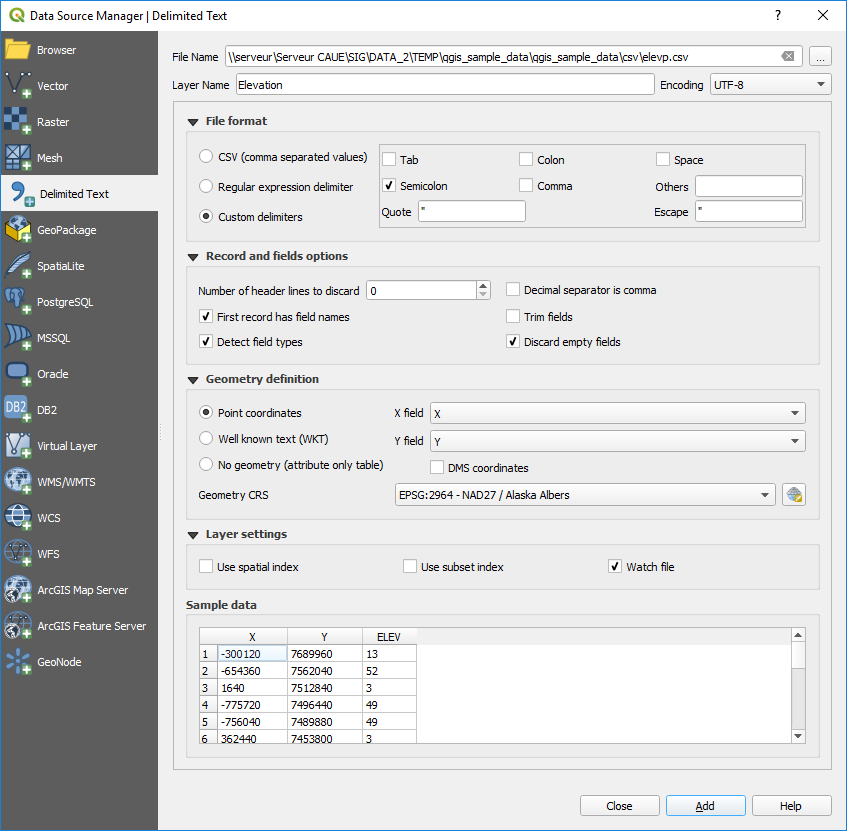Open the GeoNode source icon
Screen dimensions: 847x831
click(x=19, y=662)
